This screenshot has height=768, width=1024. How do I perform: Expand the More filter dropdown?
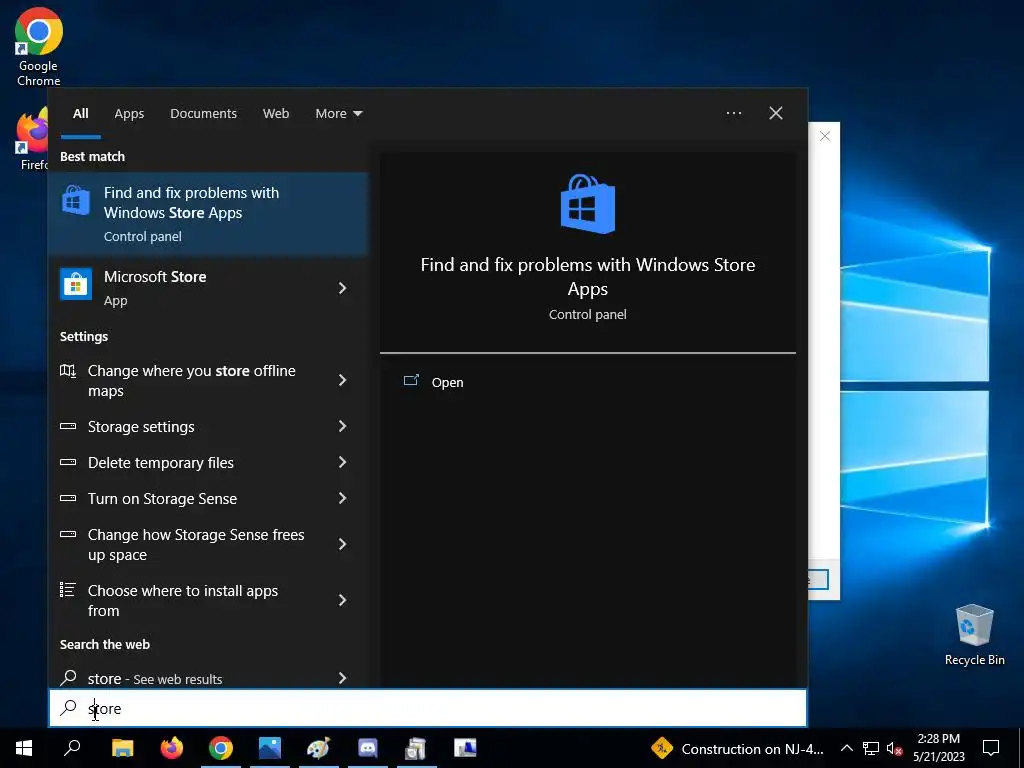tap(338, 114)
